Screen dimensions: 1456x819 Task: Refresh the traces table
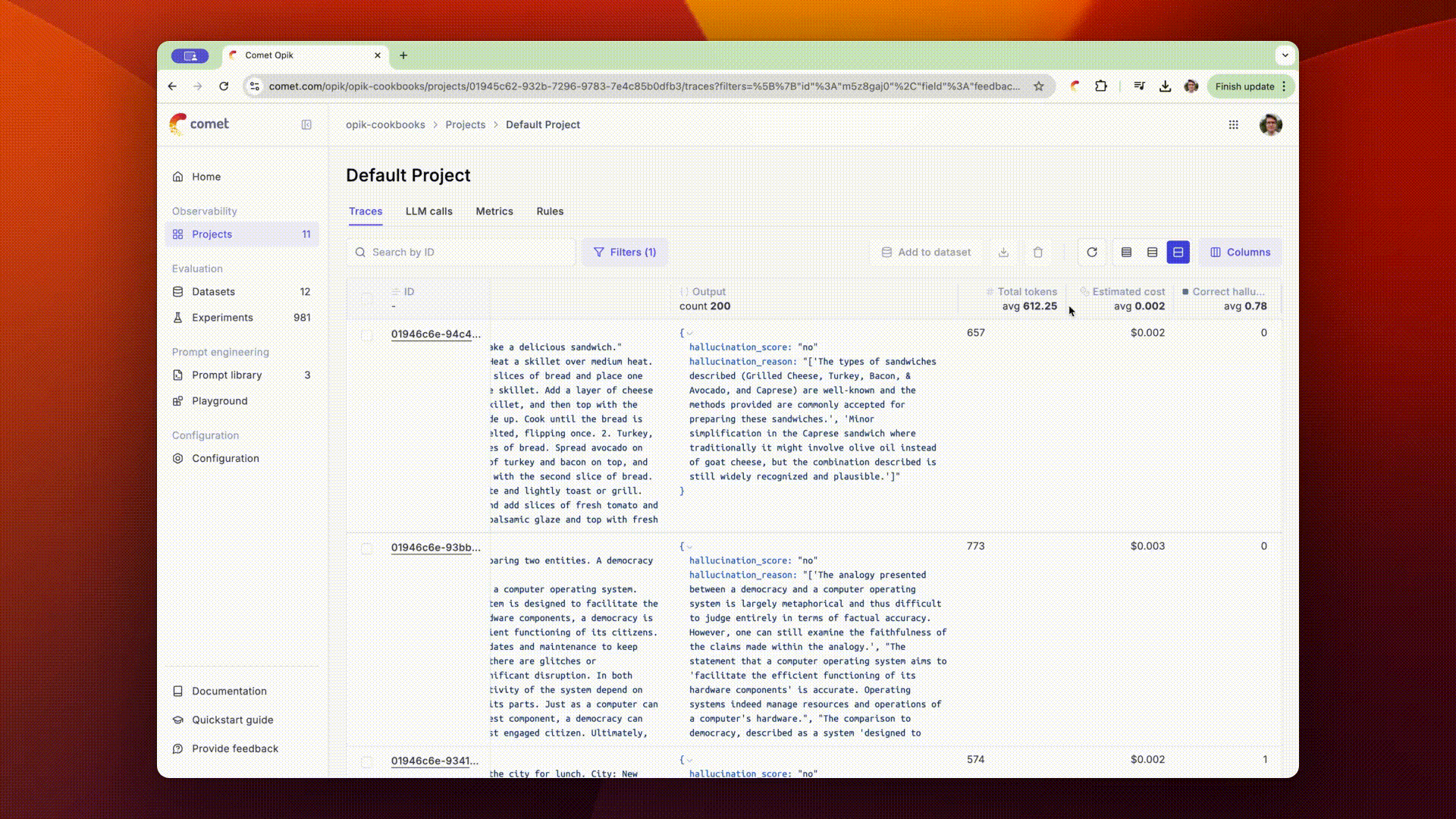click(1092, 252)
